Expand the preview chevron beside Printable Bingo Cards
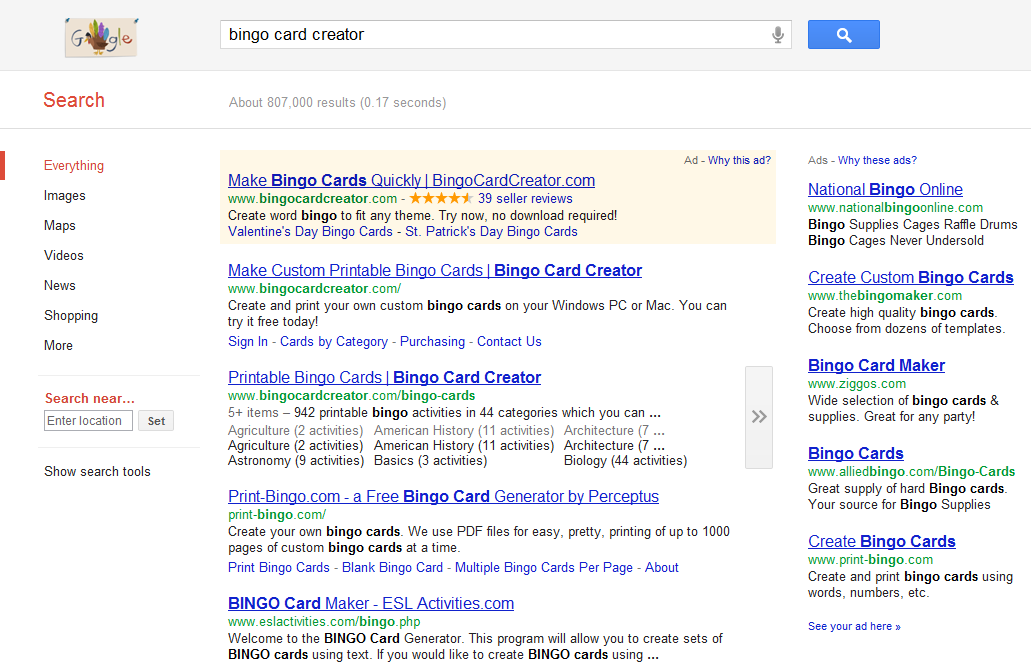This screenshot has width=1031, height=672. click(759, 417)
